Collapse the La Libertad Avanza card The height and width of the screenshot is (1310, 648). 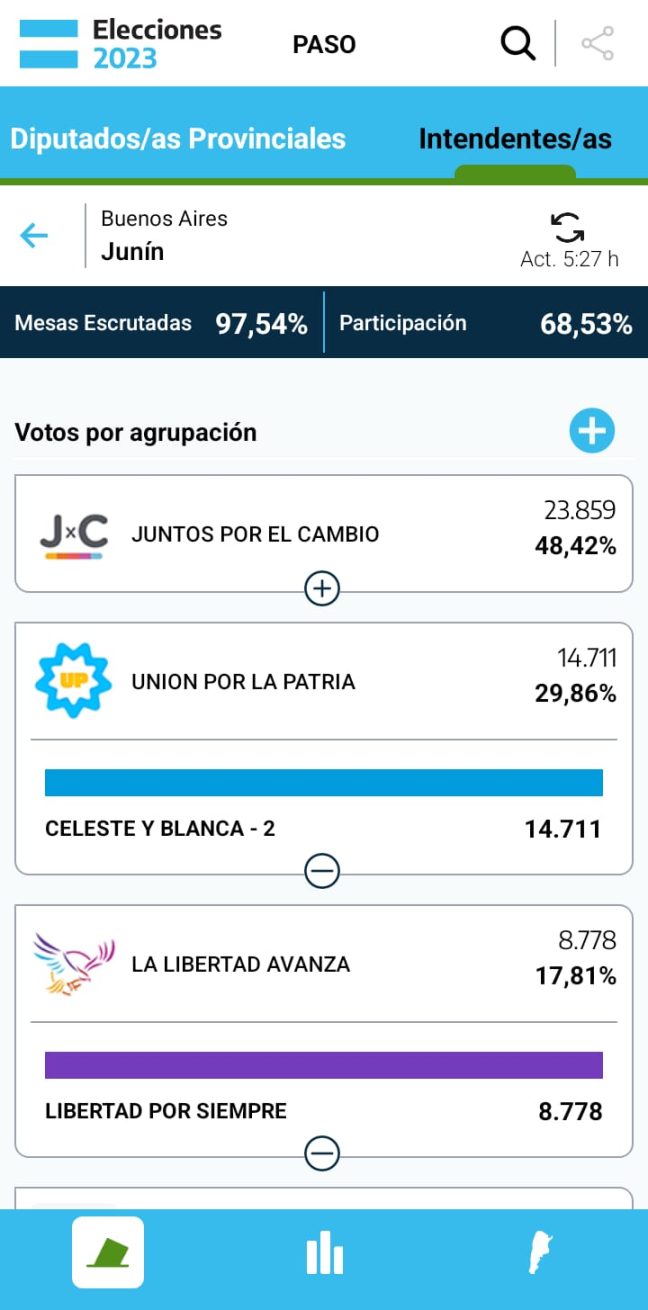322,1154
